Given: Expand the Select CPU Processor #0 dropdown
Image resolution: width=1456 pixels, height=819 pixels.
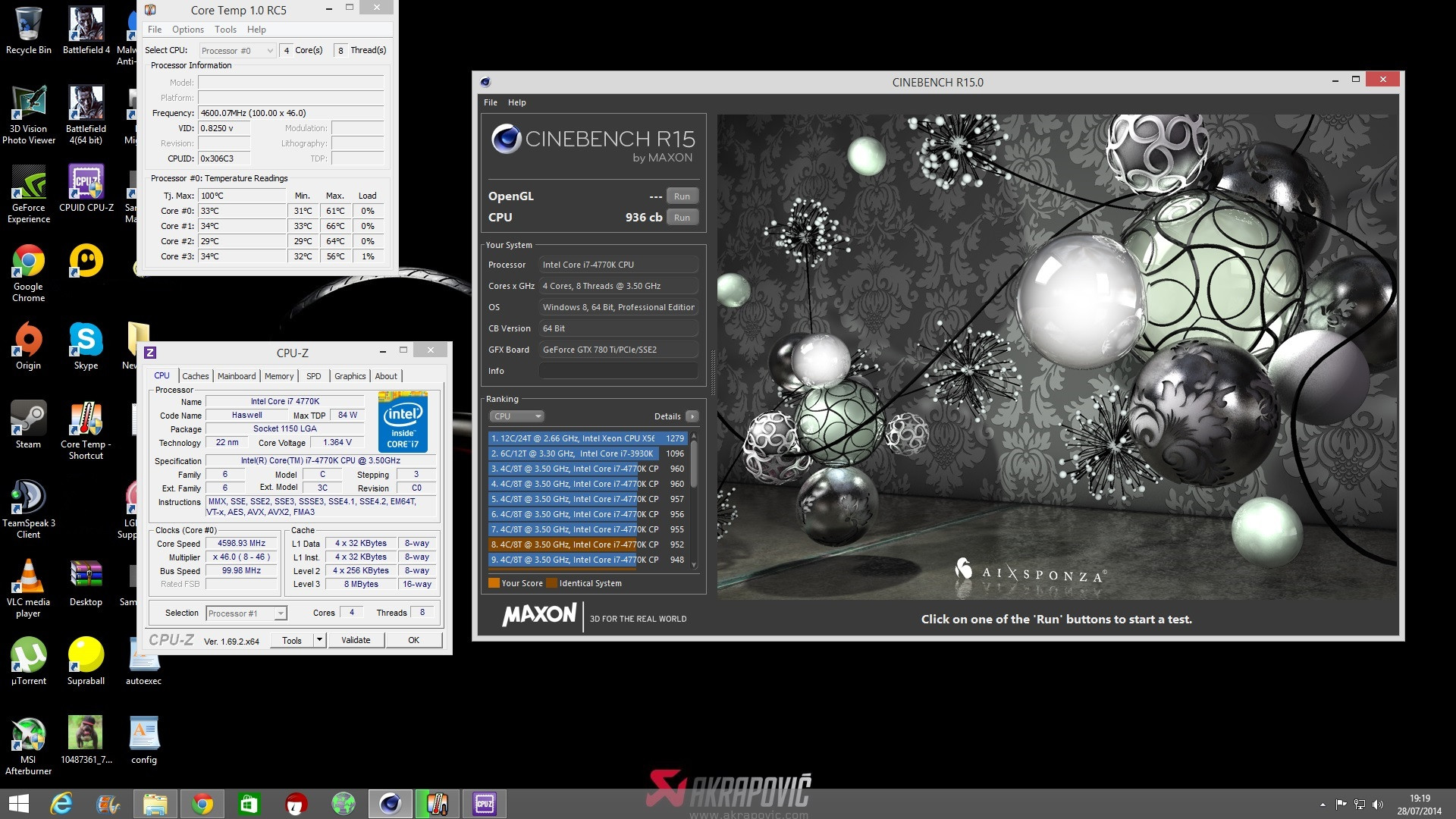Looking at the screenshot, I should point(237,51).
